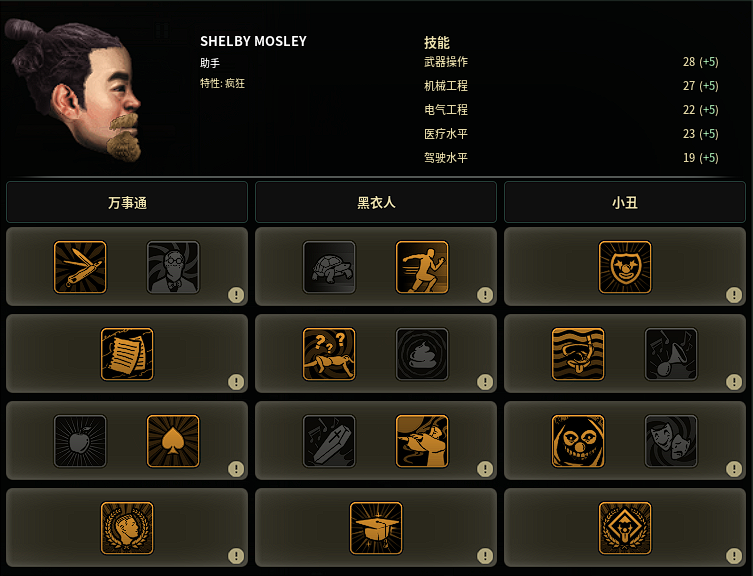Image resolution: width=753 pixels, height=576 pixels.
Task: Open the 小丑 talent tree header
Action: tap(625, 202)
